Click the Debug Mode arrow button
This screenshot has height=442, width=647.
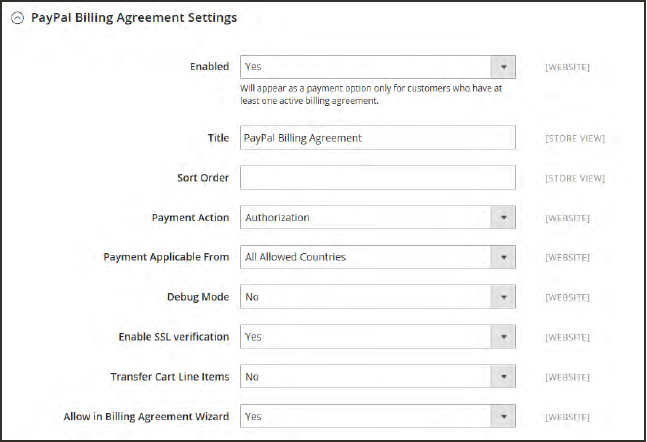pyautogui.click(x=503, y=297)
